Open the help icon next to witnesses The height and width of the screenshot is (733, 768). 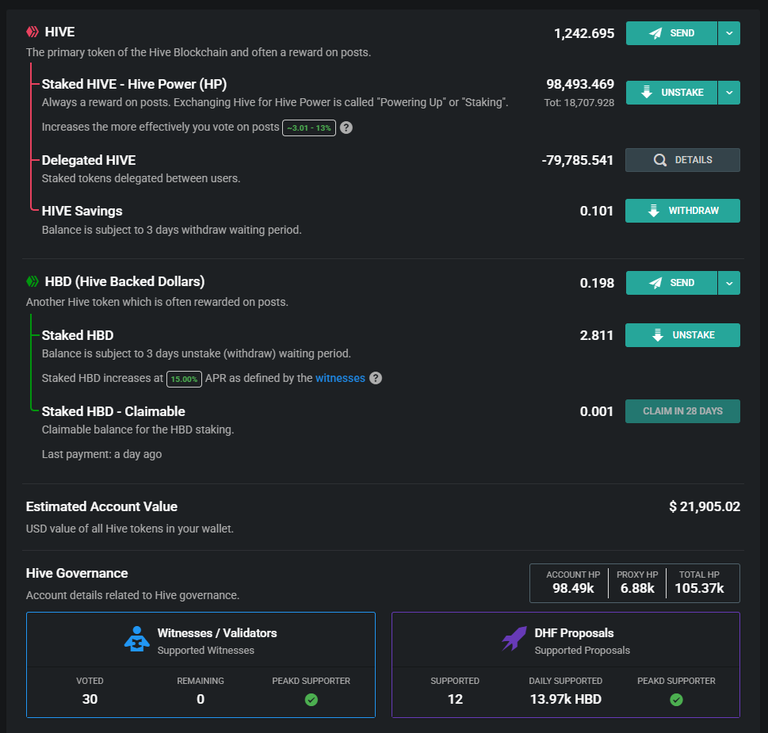[x=376, y=378]
